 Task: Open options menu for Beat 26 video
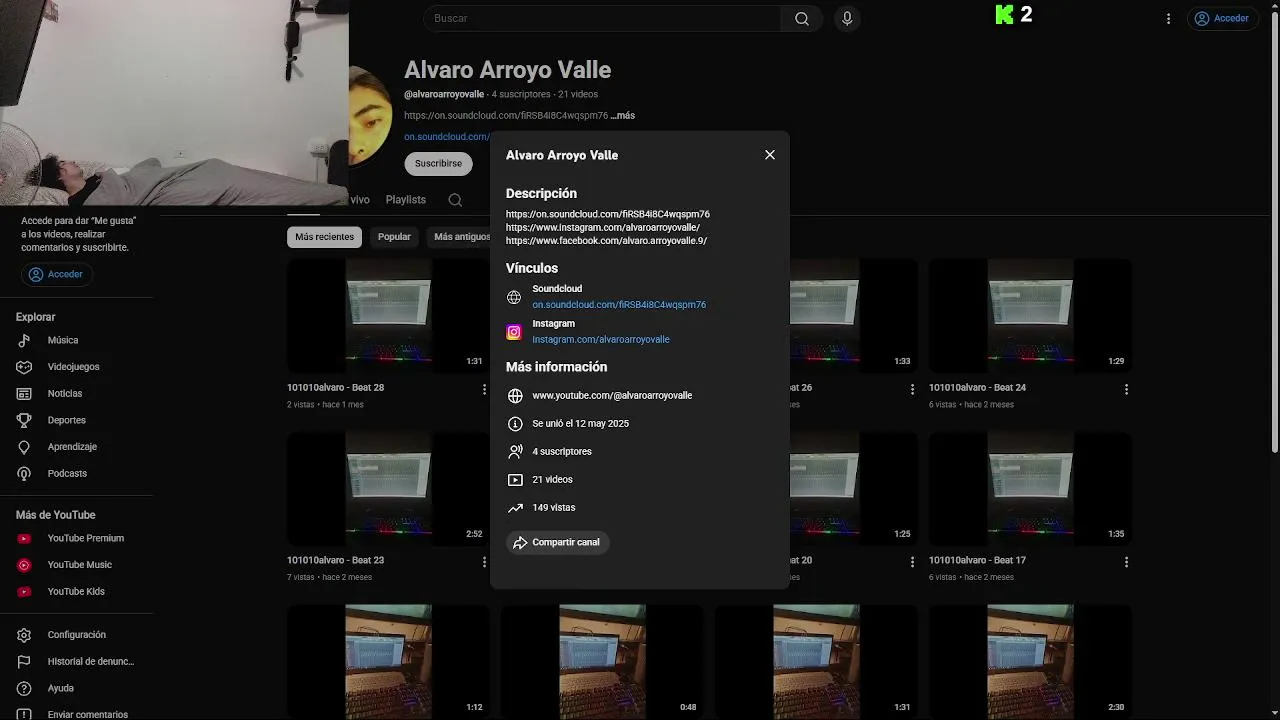912,389
